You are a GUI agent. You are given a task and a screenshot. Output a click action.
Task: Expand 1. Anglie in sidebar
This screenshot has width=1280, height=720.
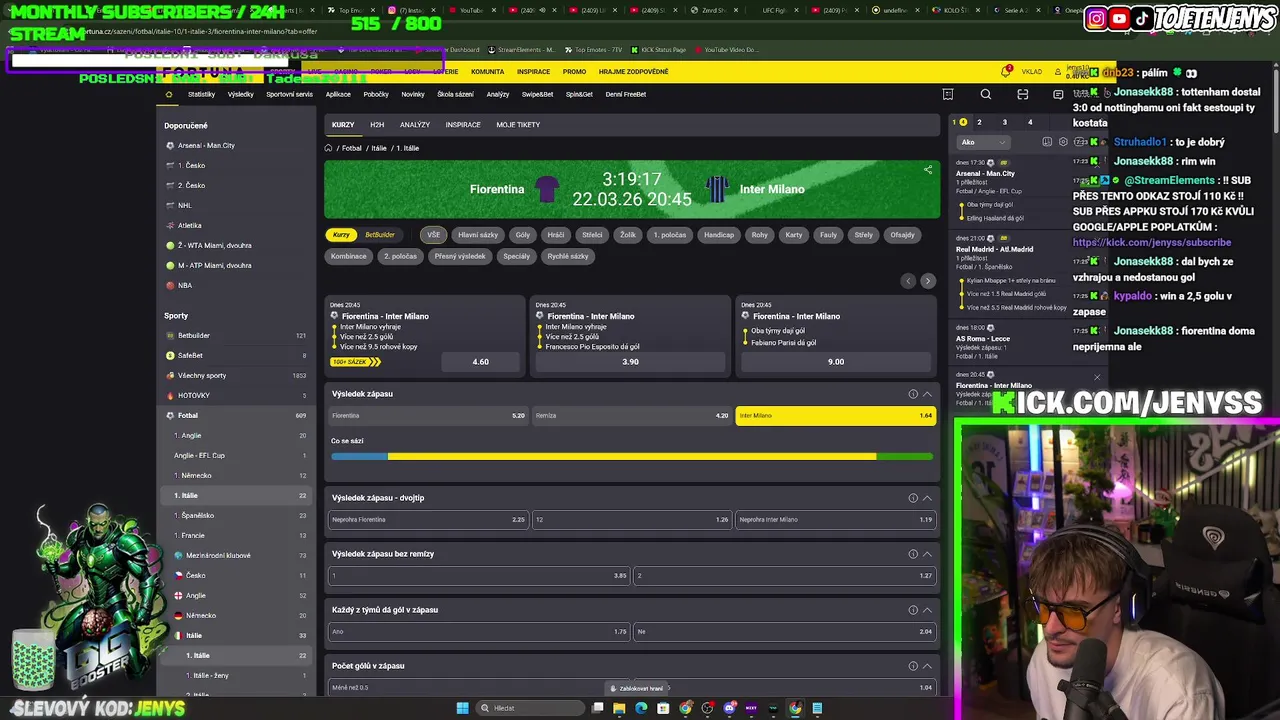(x=238, y=435)
